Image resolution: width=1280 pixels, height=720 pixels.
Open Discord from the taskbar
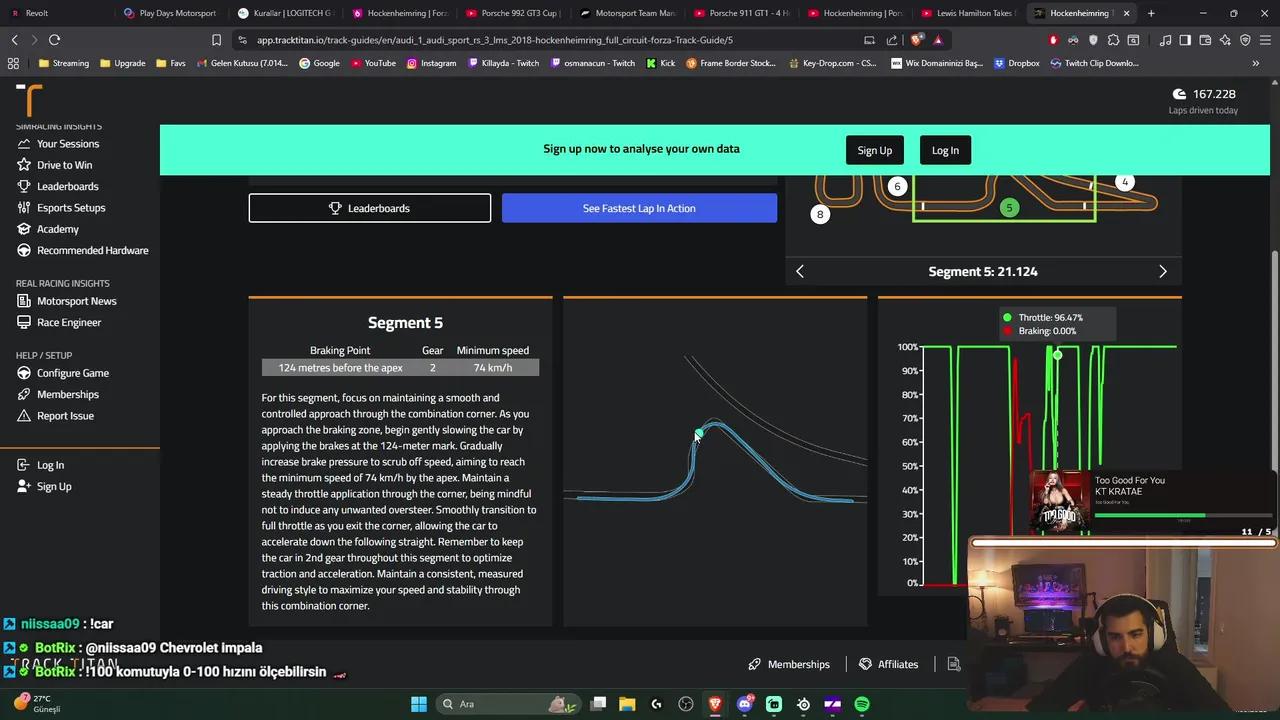(745, 704)
